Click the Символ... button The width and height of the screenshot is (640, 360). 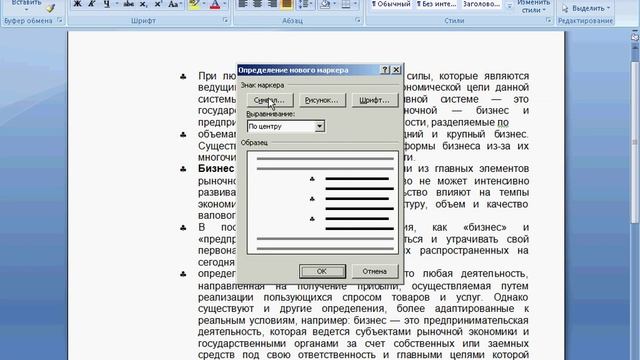[269, 100]
